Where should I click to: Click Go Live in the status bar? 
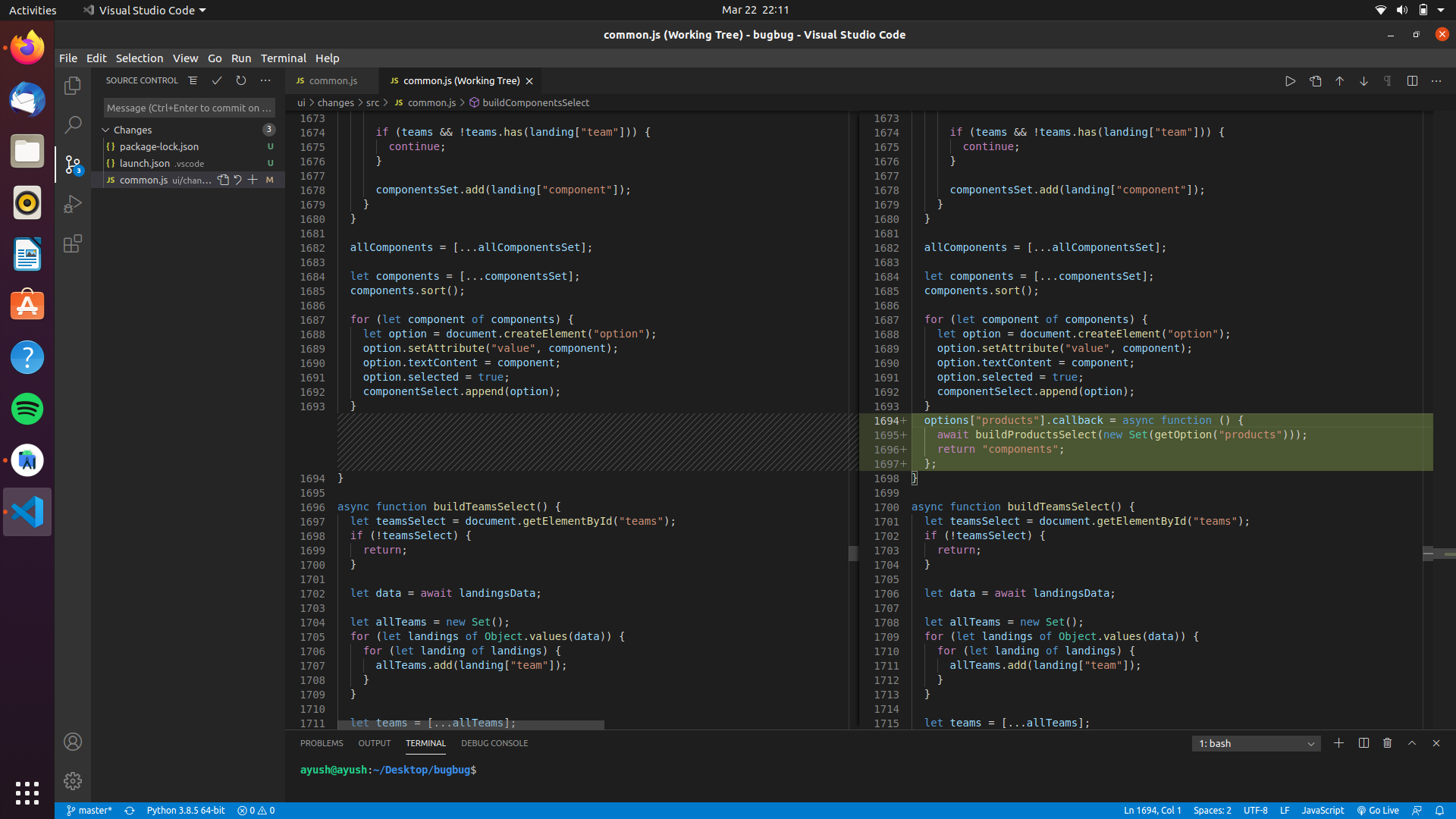tap(1378, 810)
